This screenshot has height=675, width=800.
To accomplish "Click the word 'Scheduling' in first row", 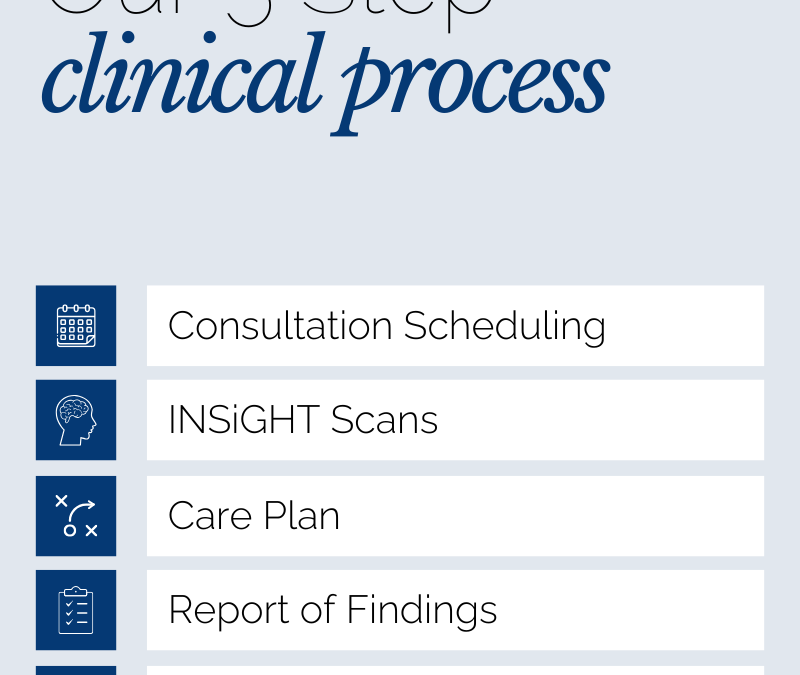I will [505, 327].
